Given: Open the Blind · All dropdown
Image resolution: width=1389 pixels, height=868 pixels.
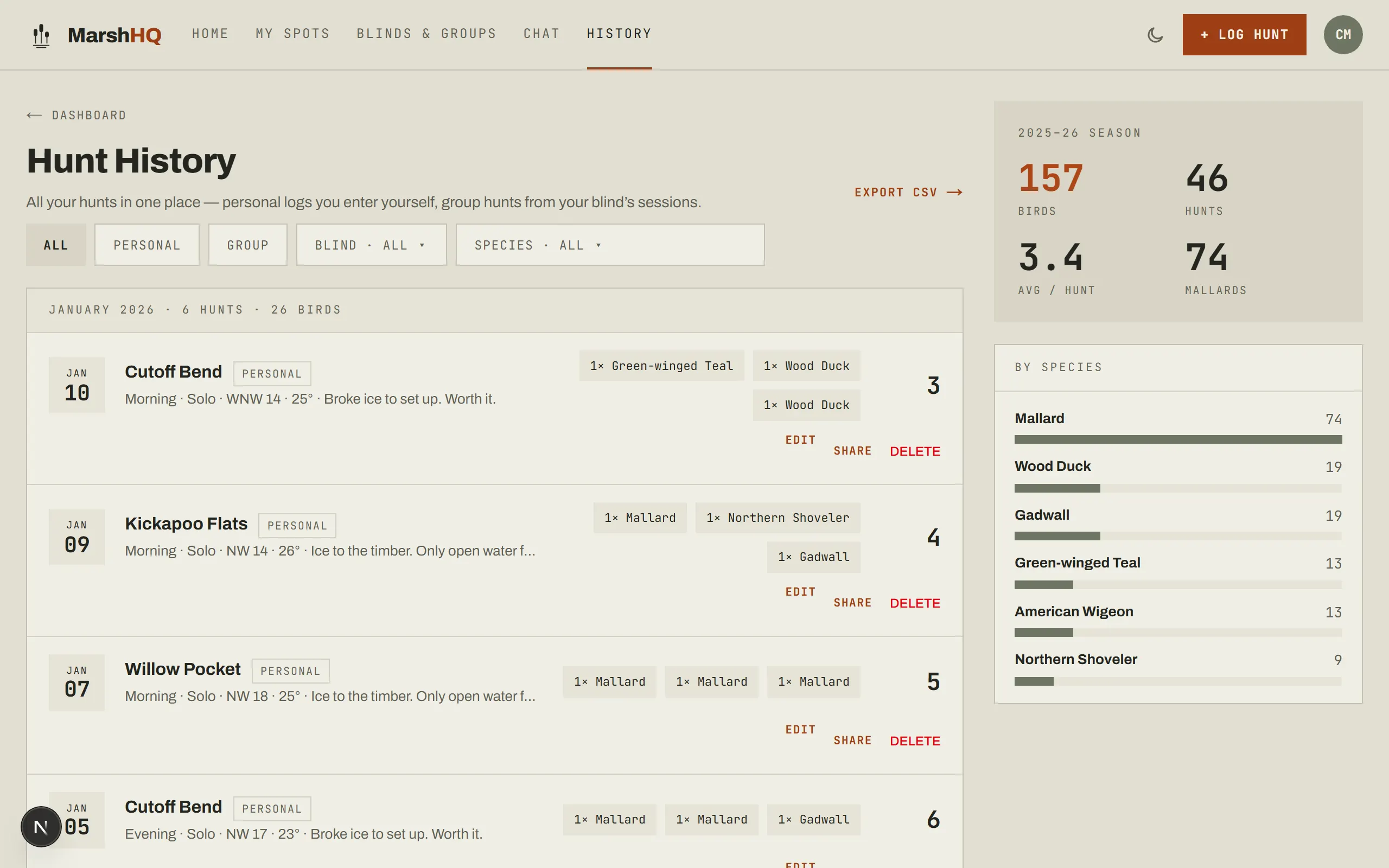Looking at the screenshot, I should point(371,245).
